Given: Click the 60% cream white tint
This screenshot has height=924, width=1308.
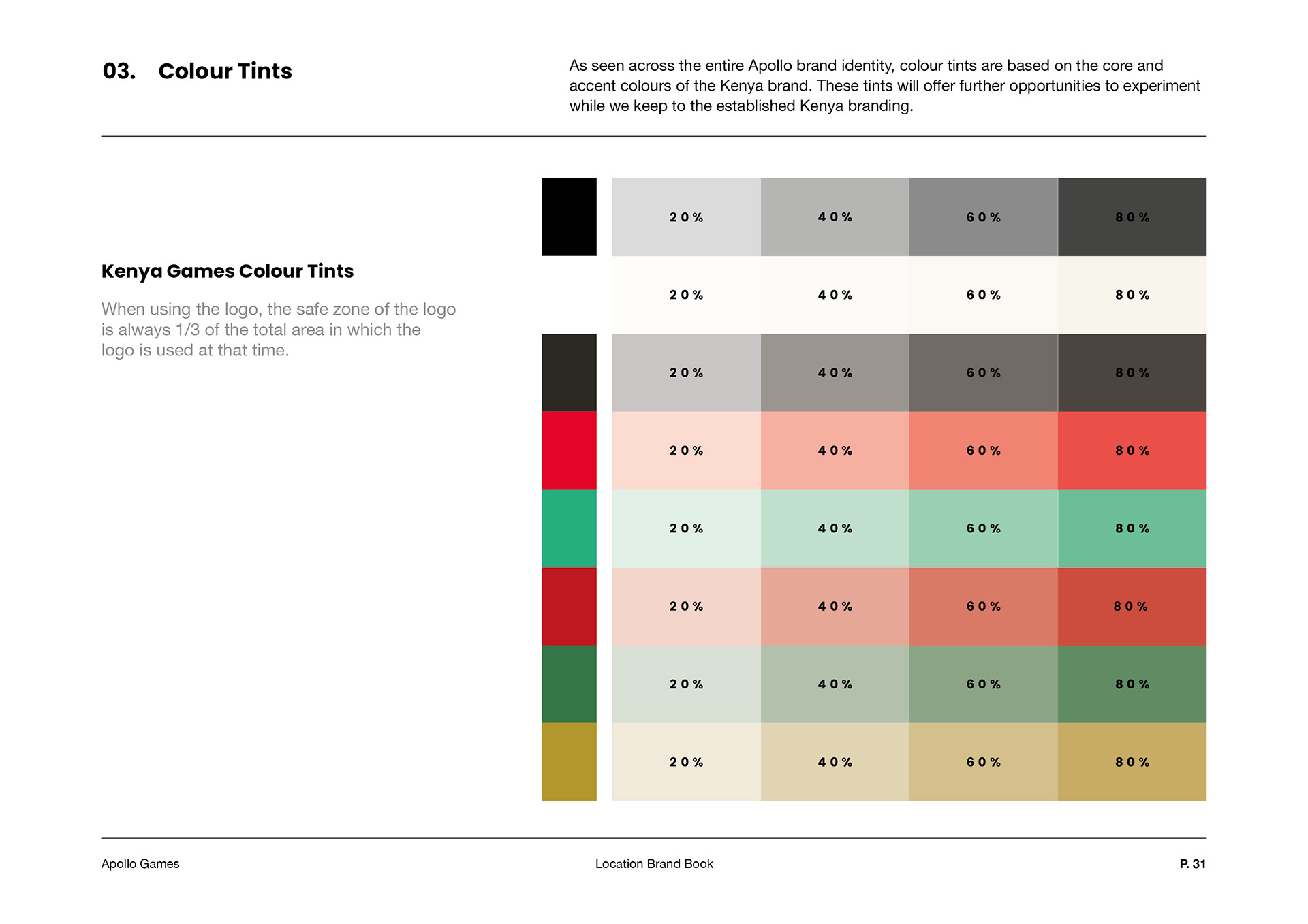Looking at the screenshot, I should tap(983, 295).
